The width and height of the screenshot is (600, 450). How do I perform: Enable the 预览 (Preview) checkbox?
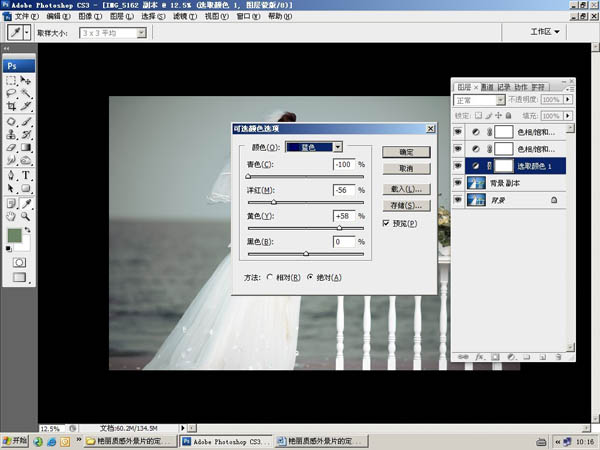(x=387, y=223)
